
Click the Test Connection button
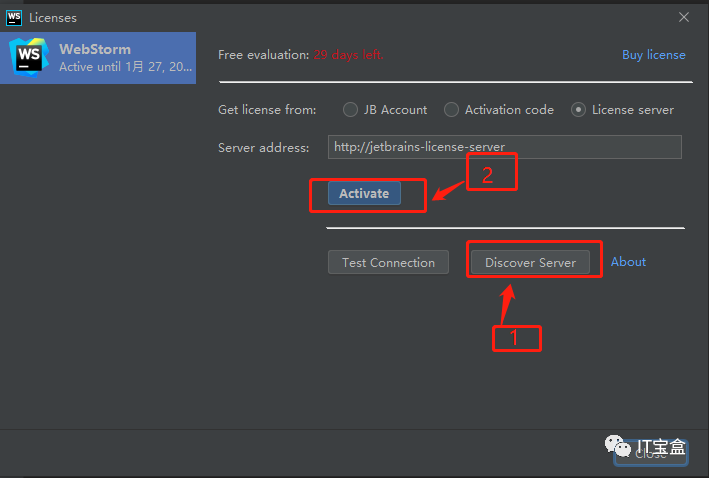tap(388, 262)
